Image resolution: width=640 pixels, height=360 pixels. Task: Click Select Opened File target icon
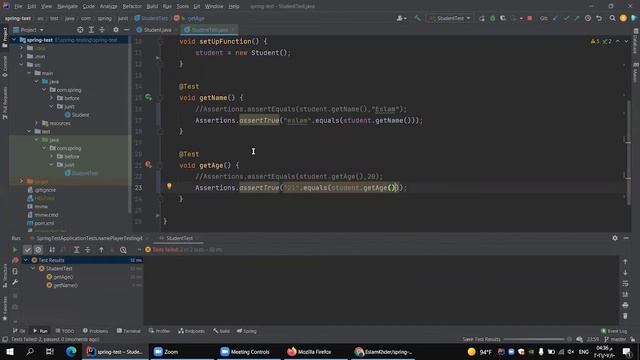[80, 30]
